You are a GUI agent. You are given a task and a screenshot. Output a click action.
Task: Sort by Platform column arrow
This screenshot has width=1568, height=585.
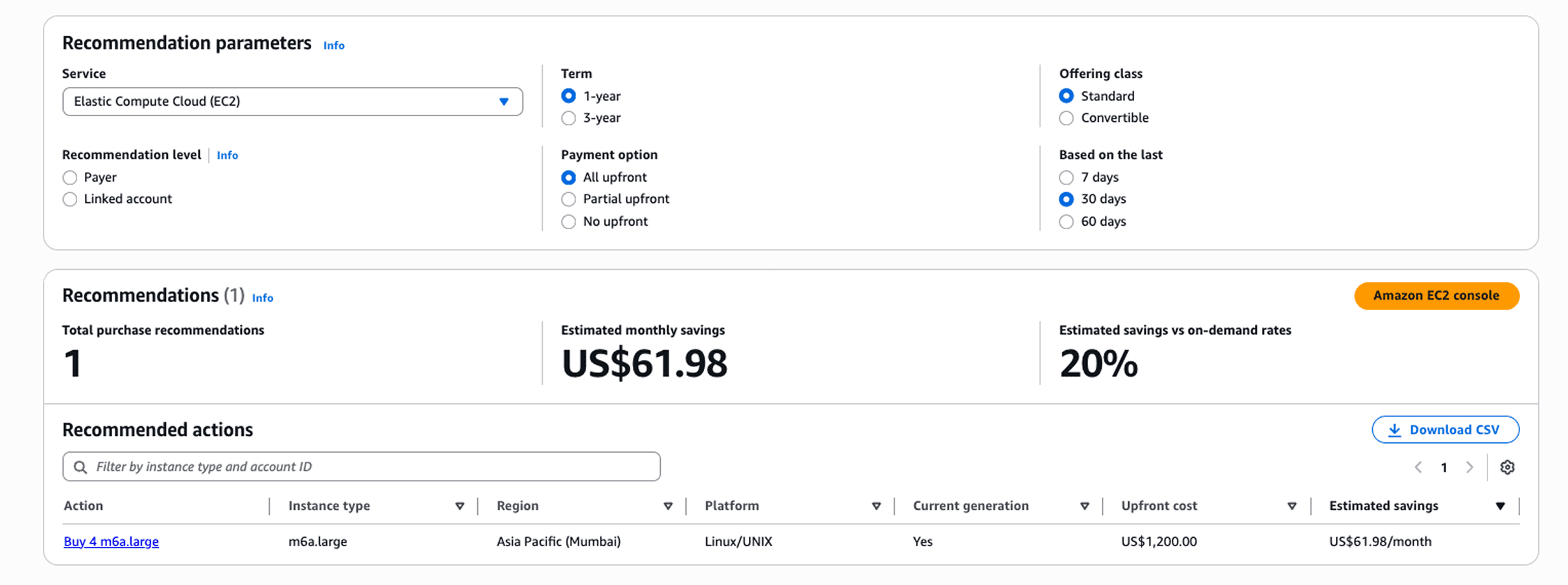point(875,506)
